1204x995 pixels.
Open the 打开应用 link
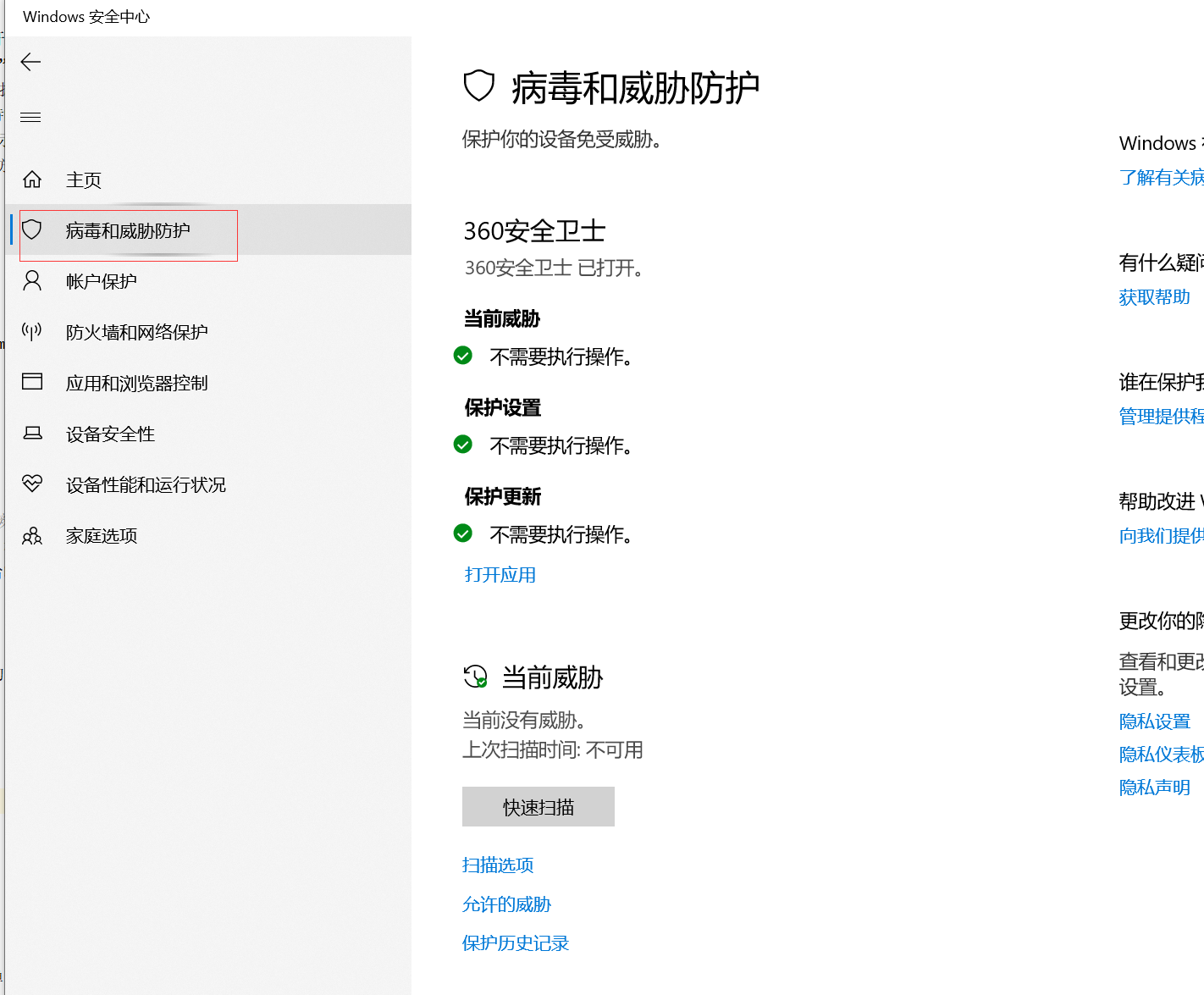(x=500, y=575)
